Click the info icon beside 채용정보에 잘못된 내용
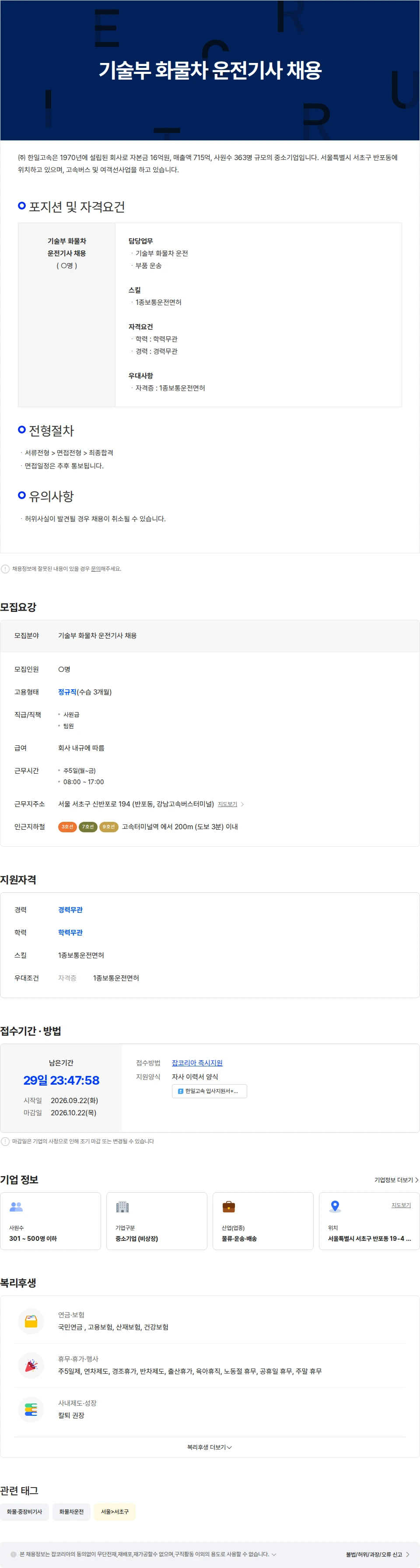This screenshot has height=1568, width=420. click(6, 569)
